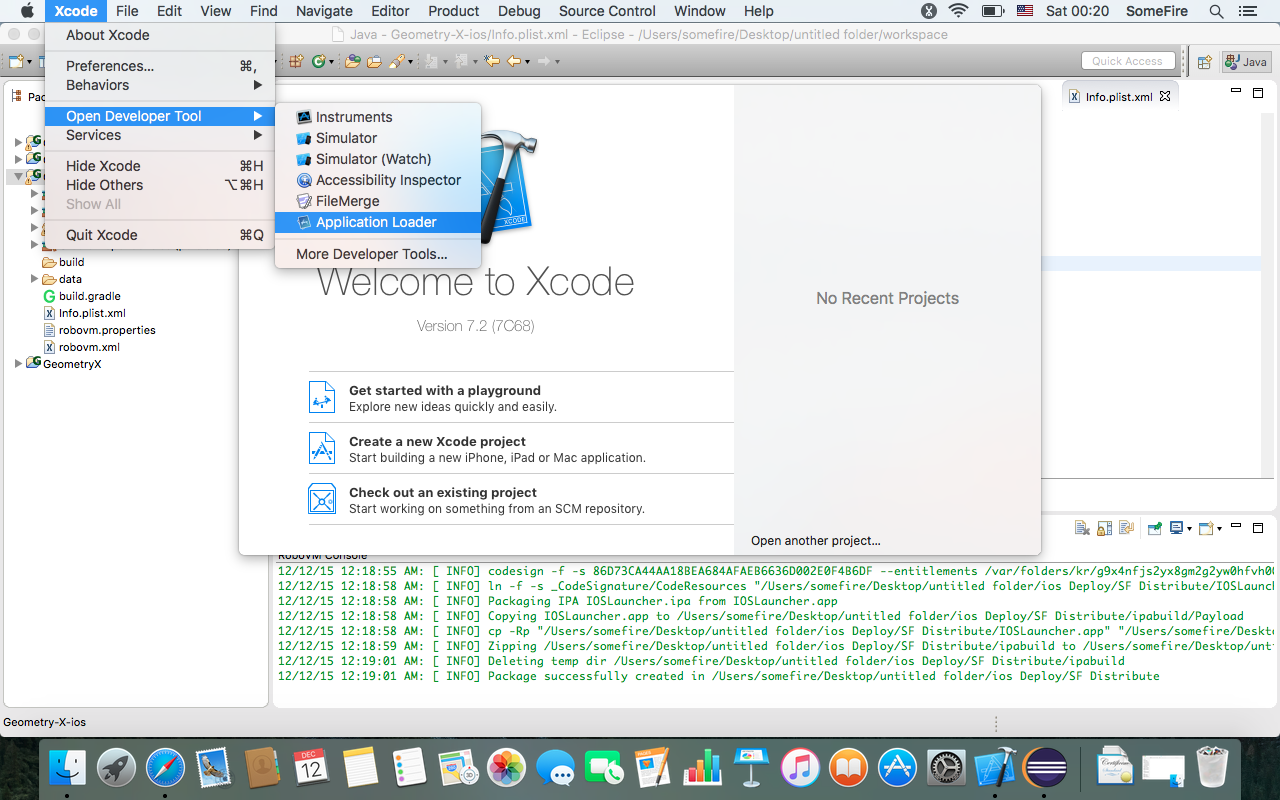Click the Eclipse Last Edit Location toolbar icon

(492, 61)
